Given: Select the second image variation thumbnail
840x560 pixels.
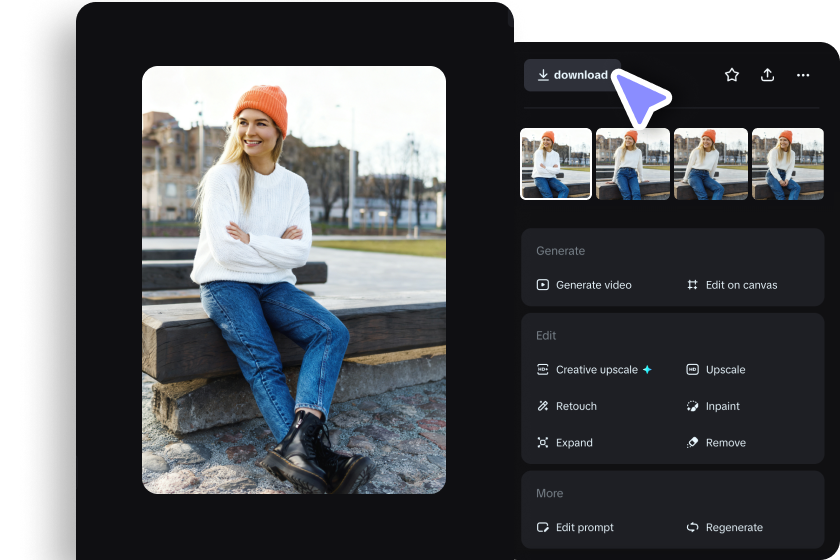Looking at the screenshot, I should 633,163.
